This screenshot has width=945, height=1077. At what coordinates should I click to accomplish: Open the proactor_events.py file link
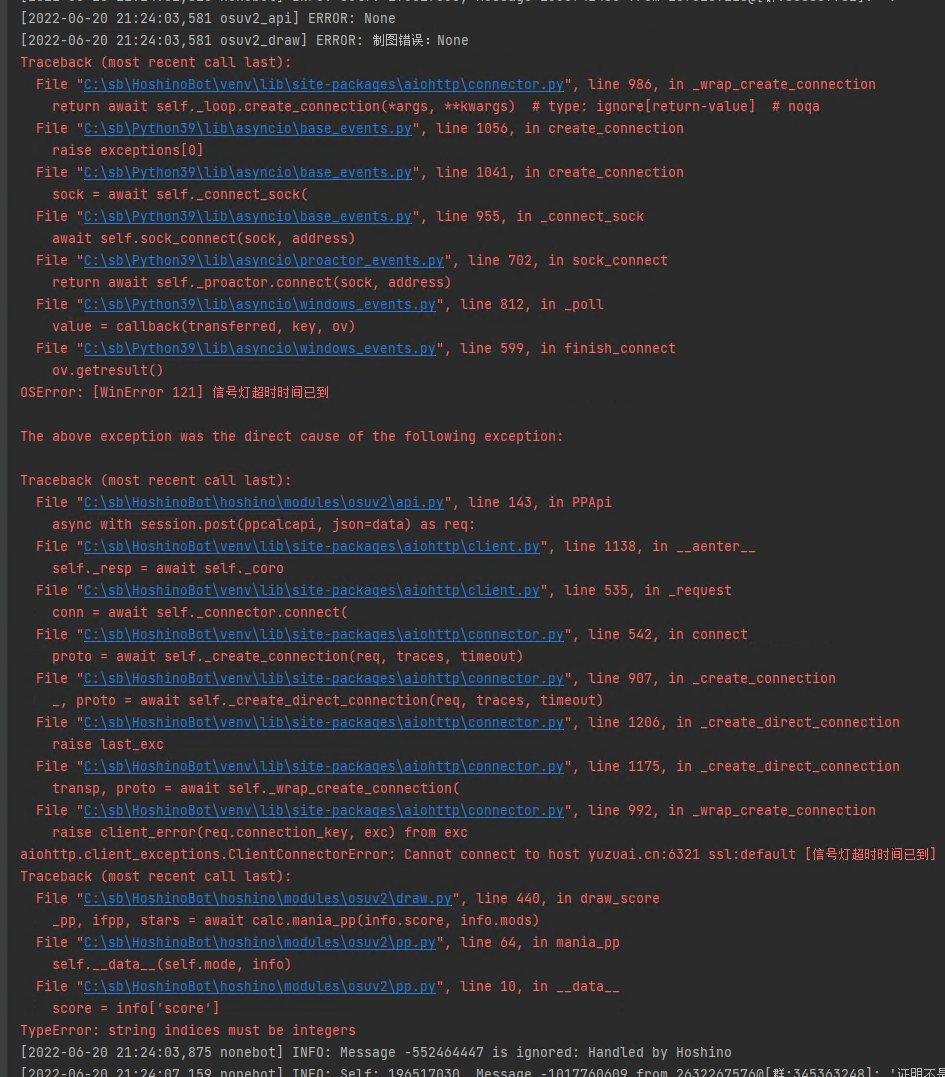pyautogui.click(x=264, y=260)
